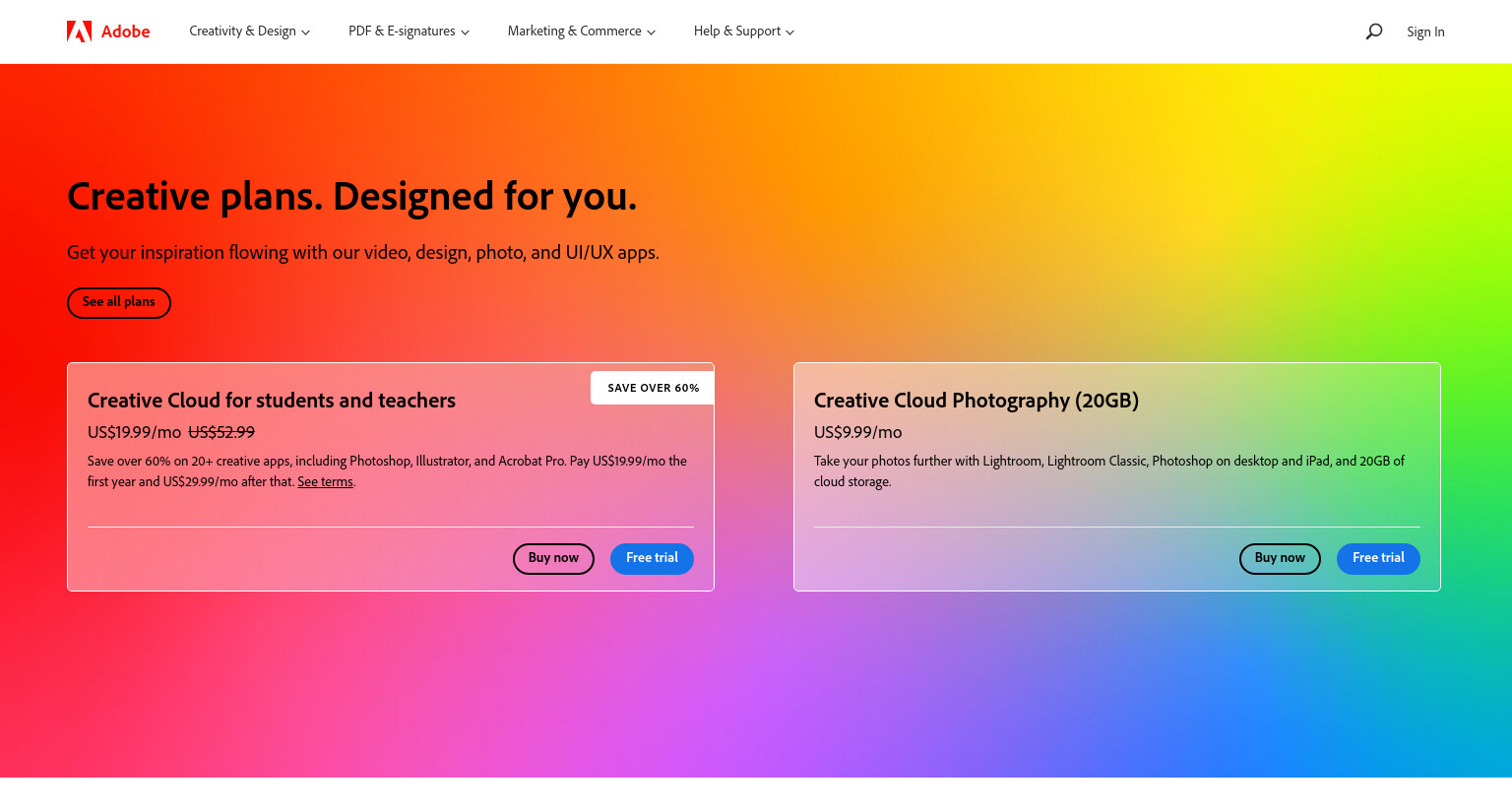This screenshot has width=1512, height=811.
Task: Click the US$19.99/mo price text
Action: point(134,432)
